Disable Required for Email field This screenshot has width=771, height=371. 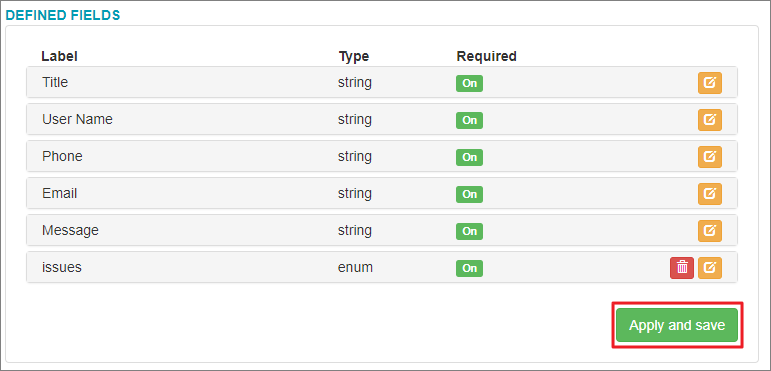tap(470, 194)
